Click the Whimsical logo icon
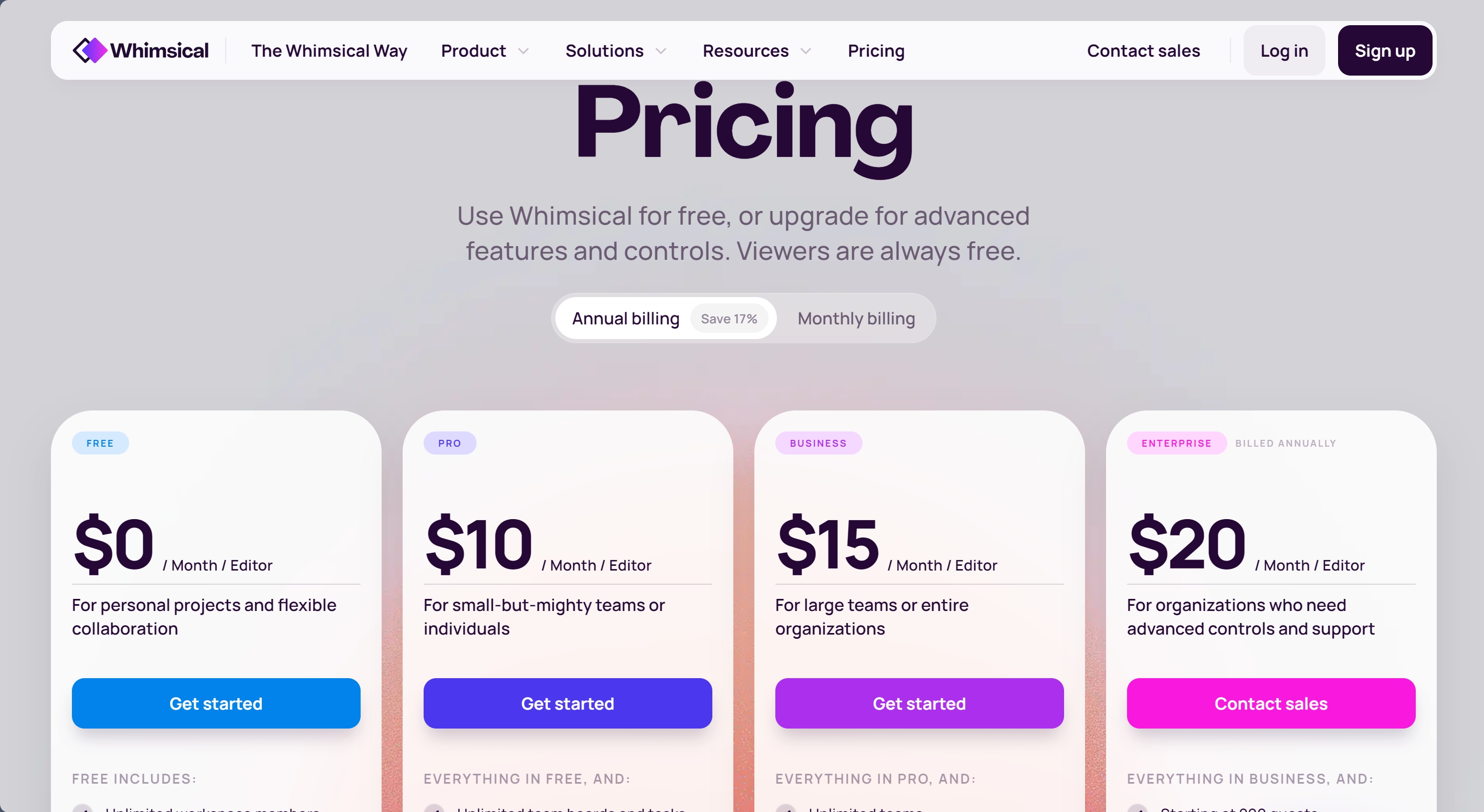Screen dimensions: 1484x812 90,50
